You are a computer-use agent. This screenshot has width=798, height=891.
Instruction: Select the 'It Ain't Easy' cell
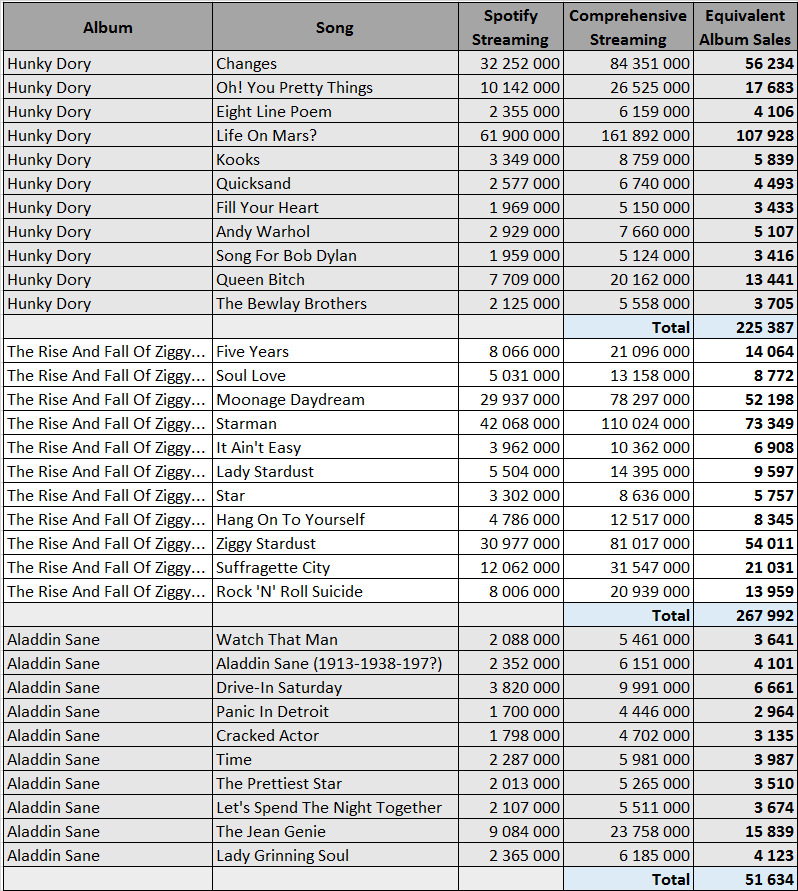[335, 447]
